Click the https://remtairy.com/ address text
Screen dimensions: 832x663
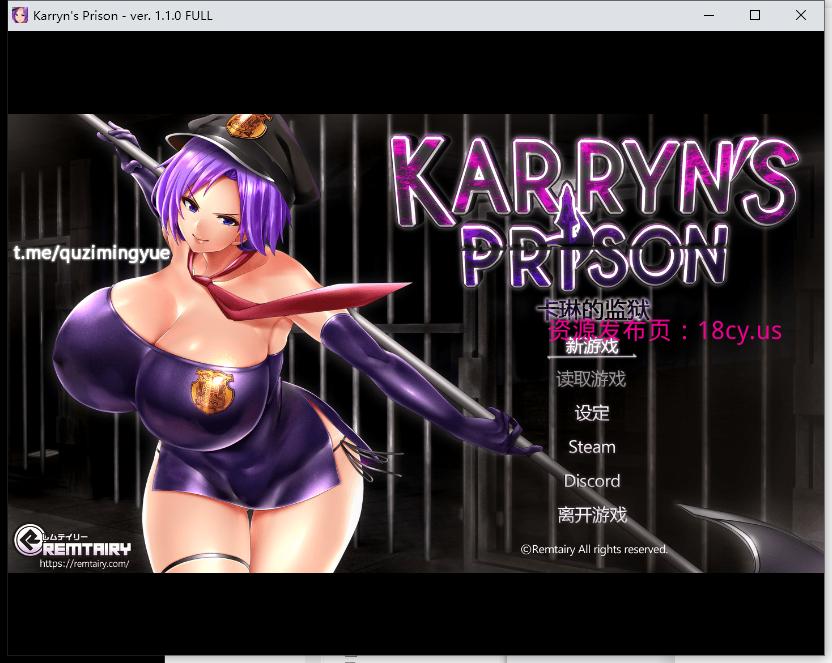click(x=84, y=564)
